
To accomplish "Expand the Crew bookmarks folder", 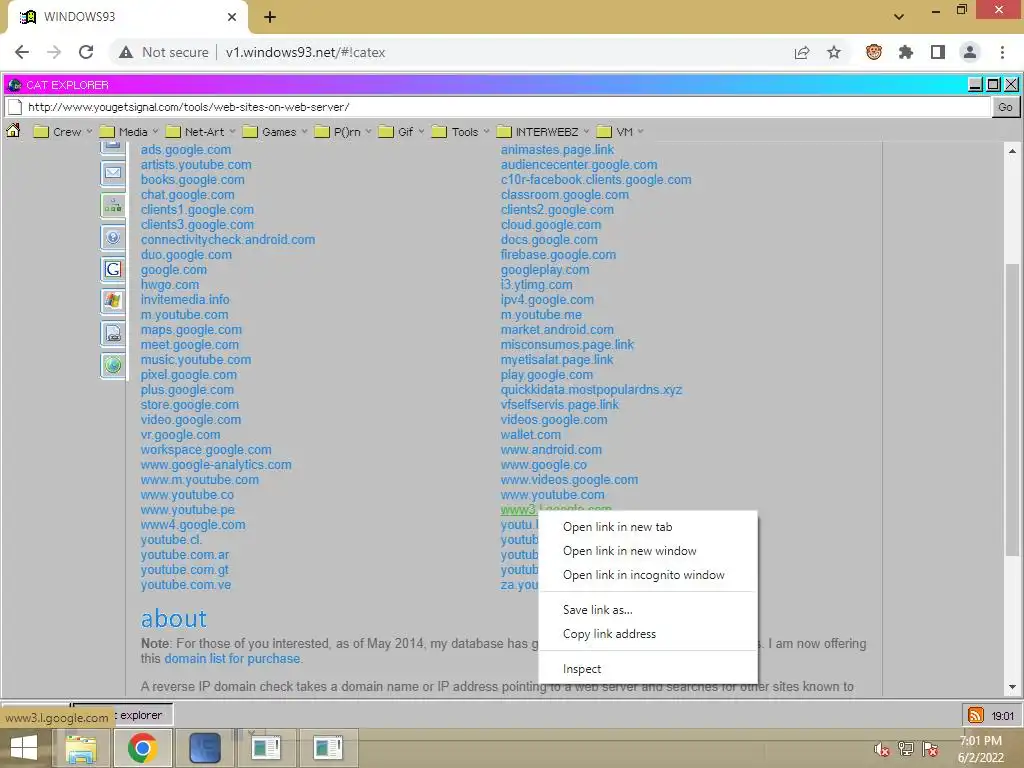I will 63,132.
